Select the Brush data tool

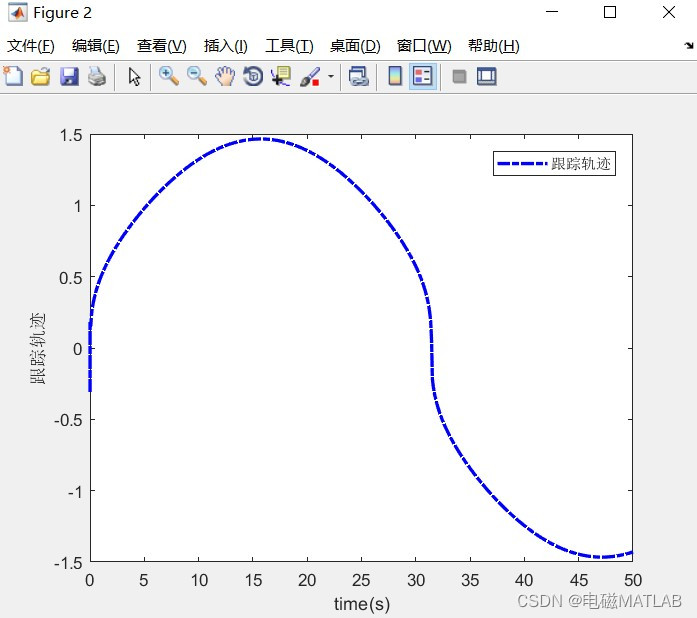[x=310, y=76]
